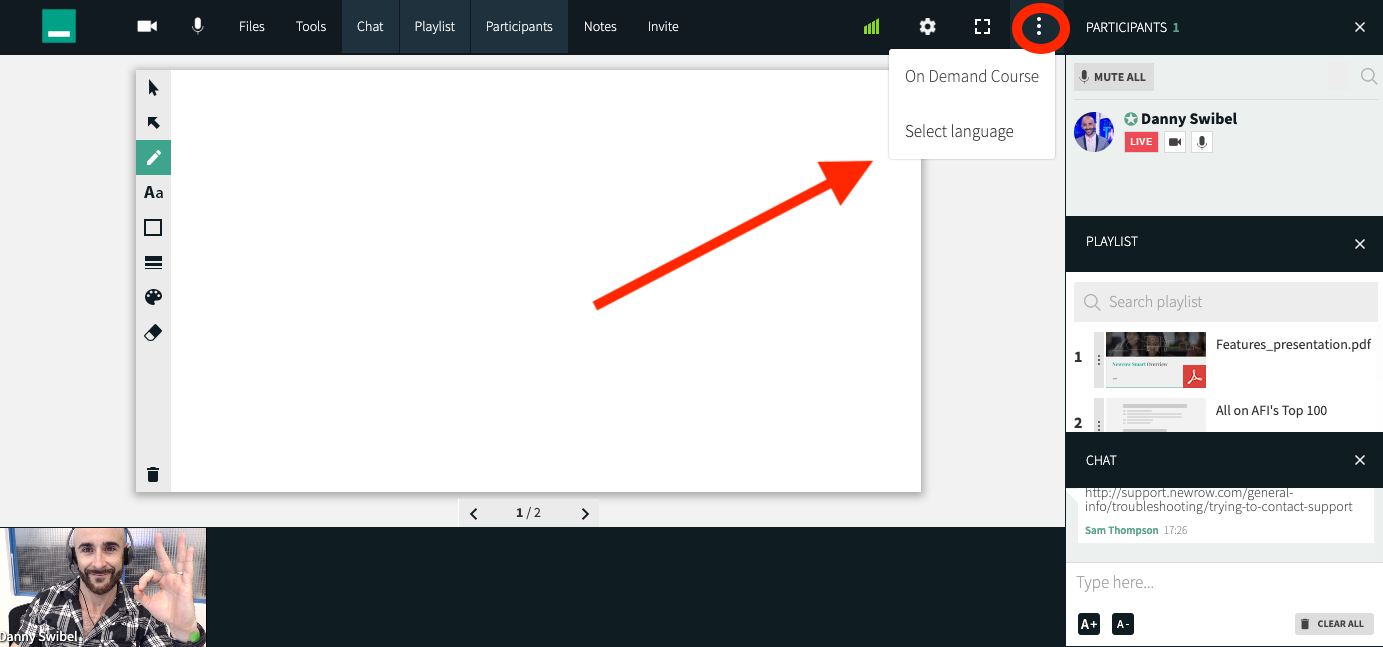Select All on AFI's Top 100 item
The image size is (1383, 647).
pyautogui.click(x=1271, y=410)
